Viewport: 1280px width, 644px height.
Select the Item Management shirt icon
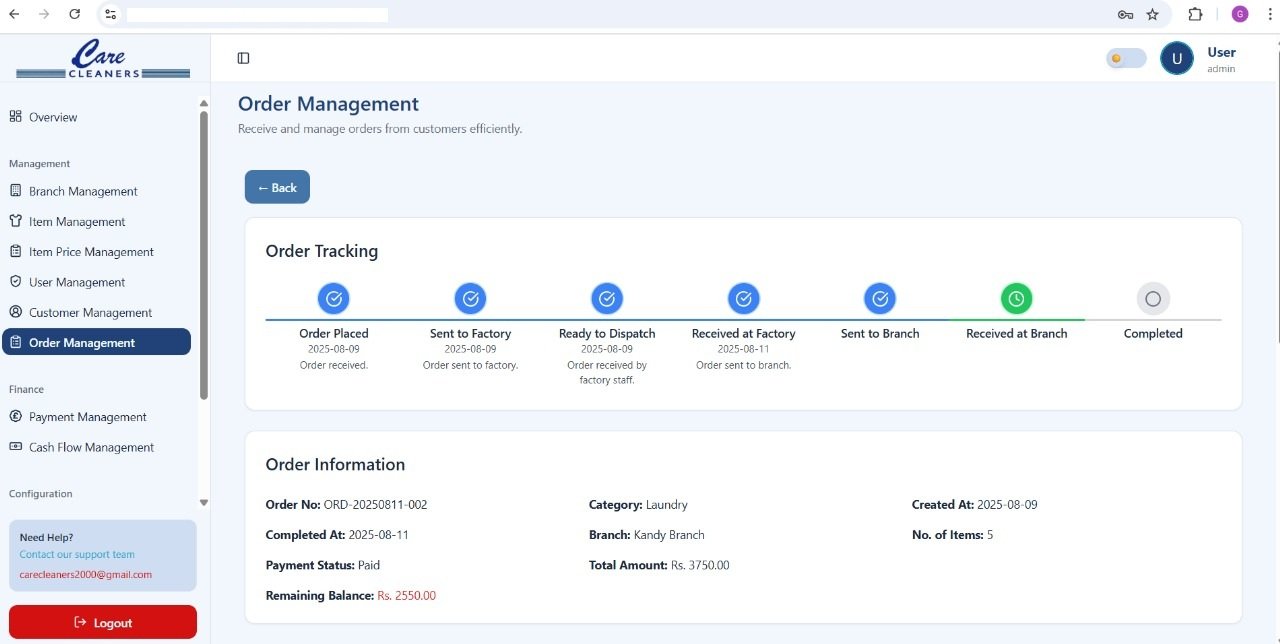pos(15,221)
